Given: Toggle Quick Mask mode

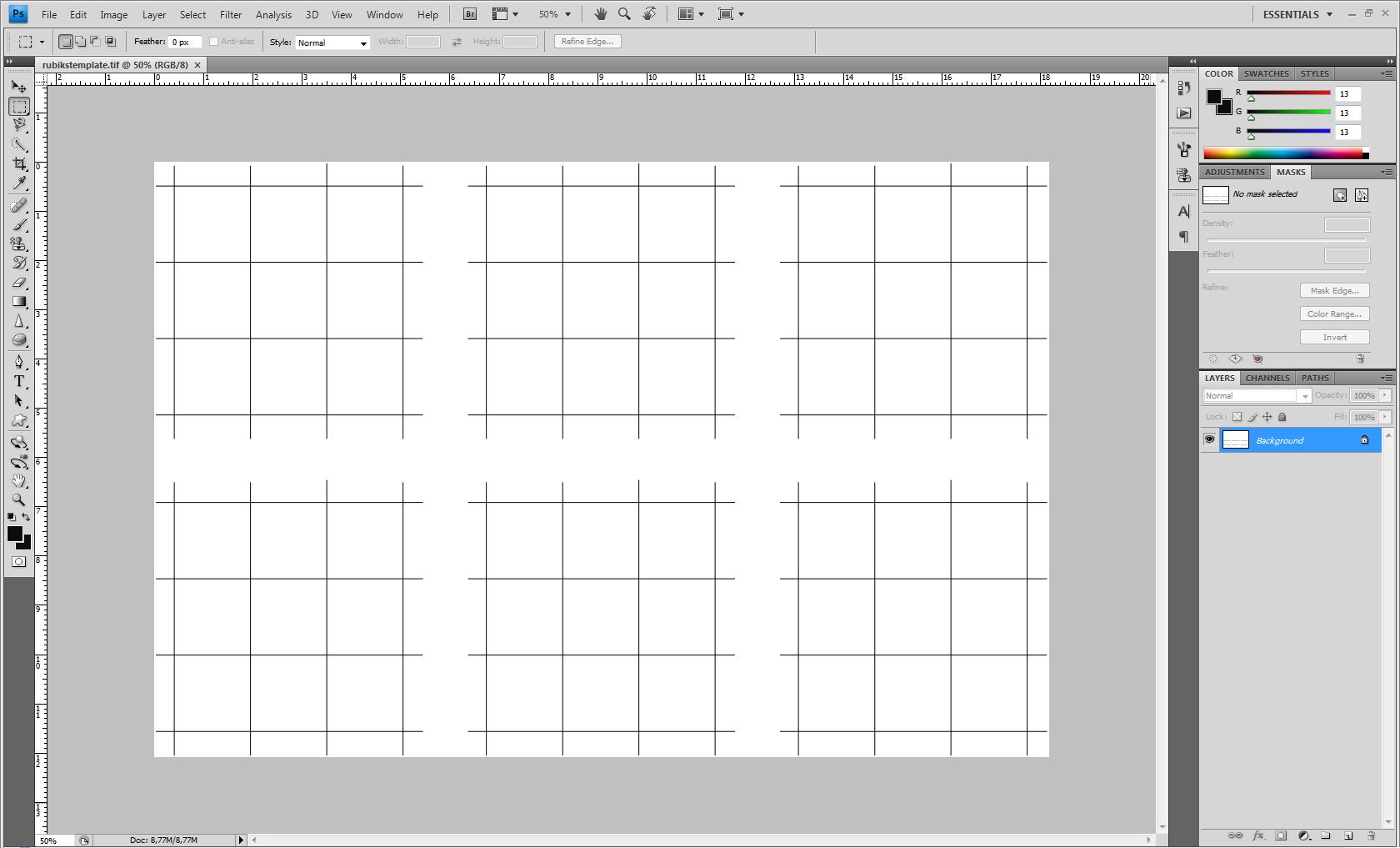Looking at the screenshot, I should point(19,562).
